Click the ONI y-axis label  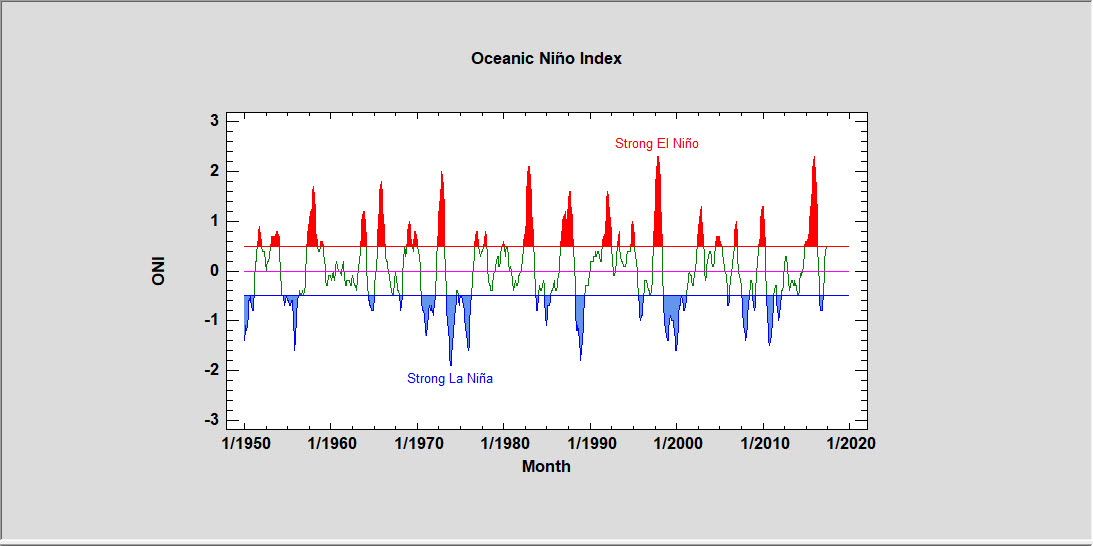158,271
